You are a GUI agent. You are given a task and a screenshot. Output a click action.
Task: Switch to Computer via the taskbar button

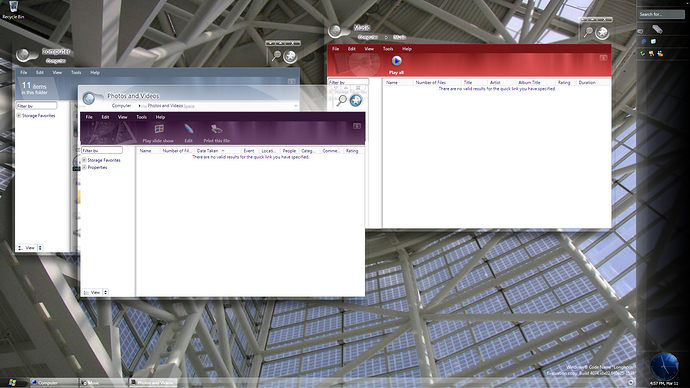[x=54, y=383]
